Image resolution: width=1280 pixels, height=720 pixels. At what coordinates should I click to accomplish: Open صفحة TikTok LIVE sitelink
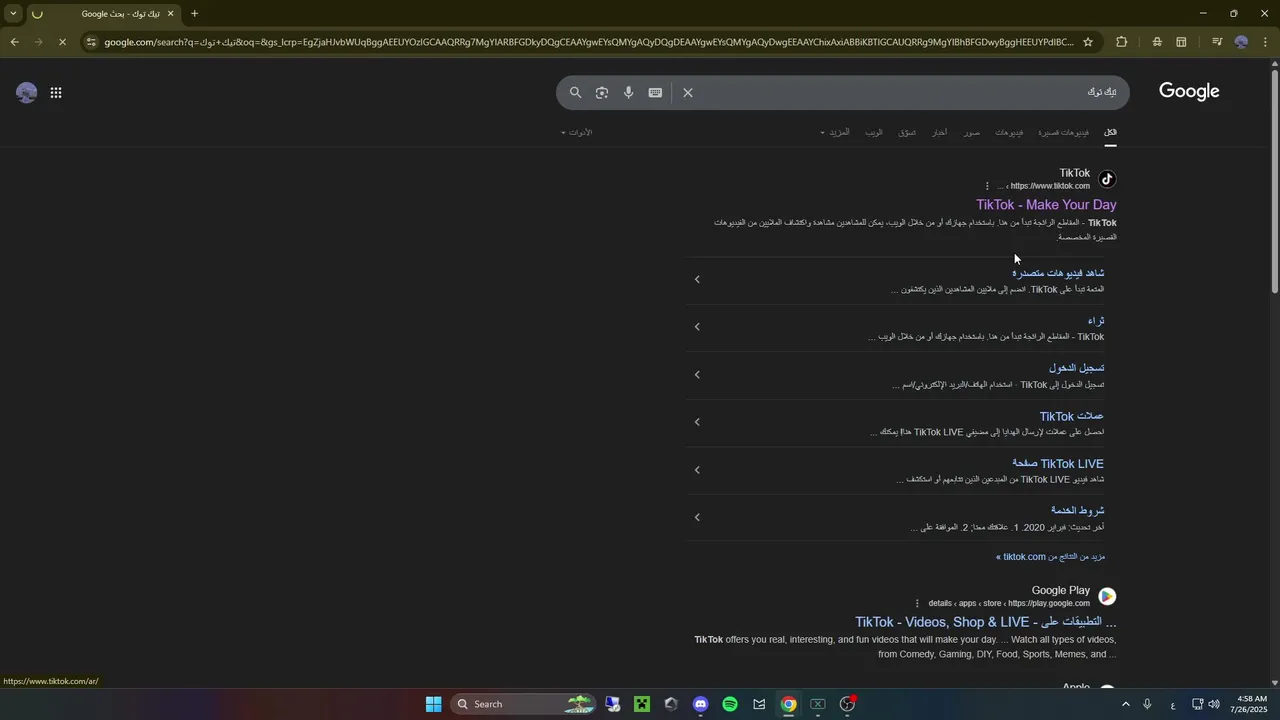point(1058,464)
